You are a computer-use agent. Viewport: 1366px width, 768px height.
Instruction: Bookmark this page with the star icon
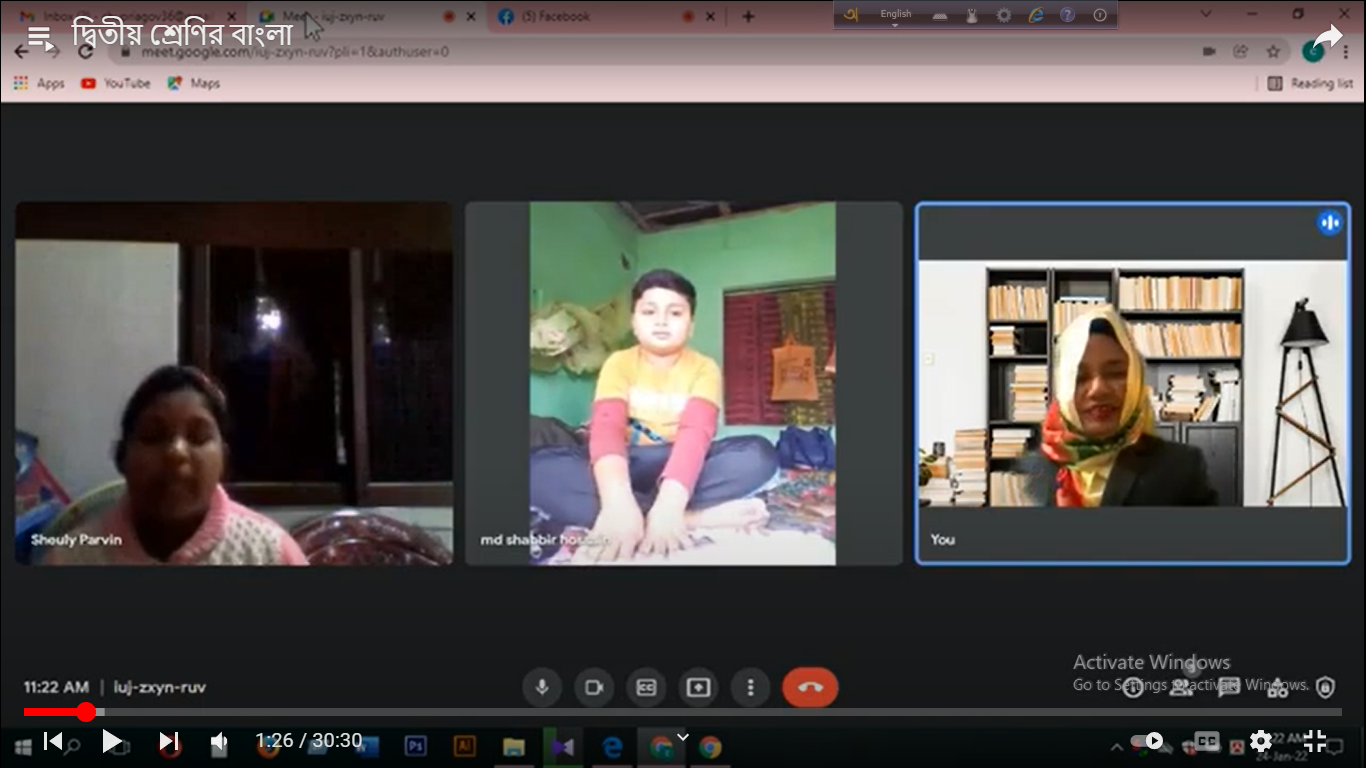1273,51
